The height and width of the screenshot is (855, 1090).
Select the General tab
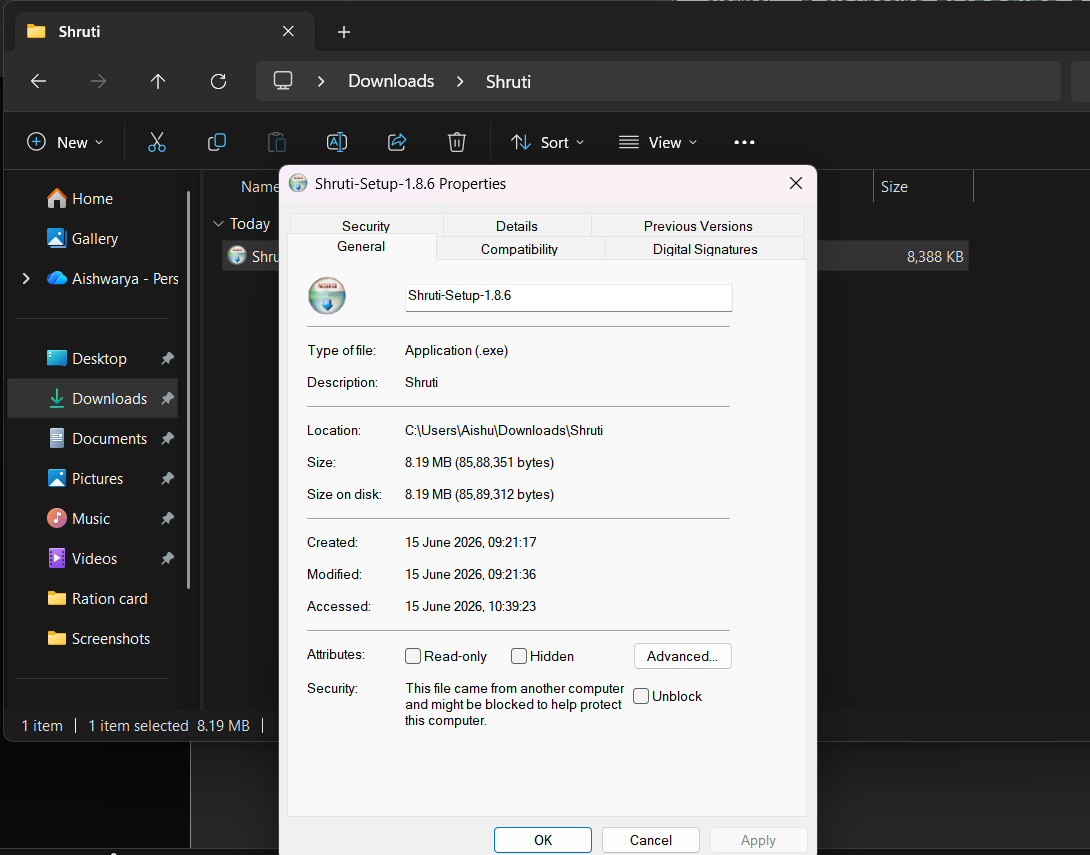tap(361, 247)
